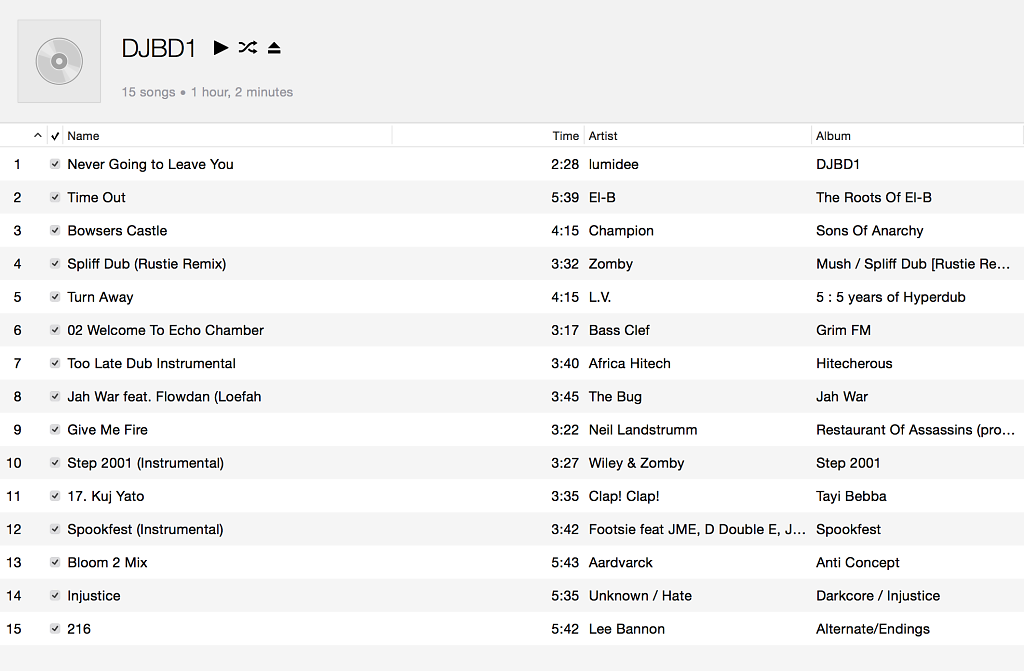Select the song Injustice
The image size is (1024, 671).
(x=94, y=596)
